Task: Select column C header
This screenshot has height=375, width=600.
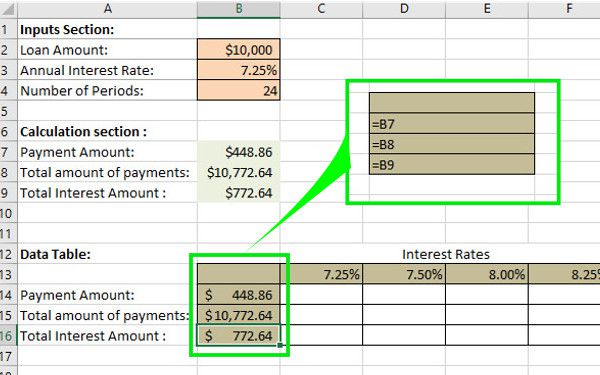Action: pyautogui.click(x=321, y=8)
